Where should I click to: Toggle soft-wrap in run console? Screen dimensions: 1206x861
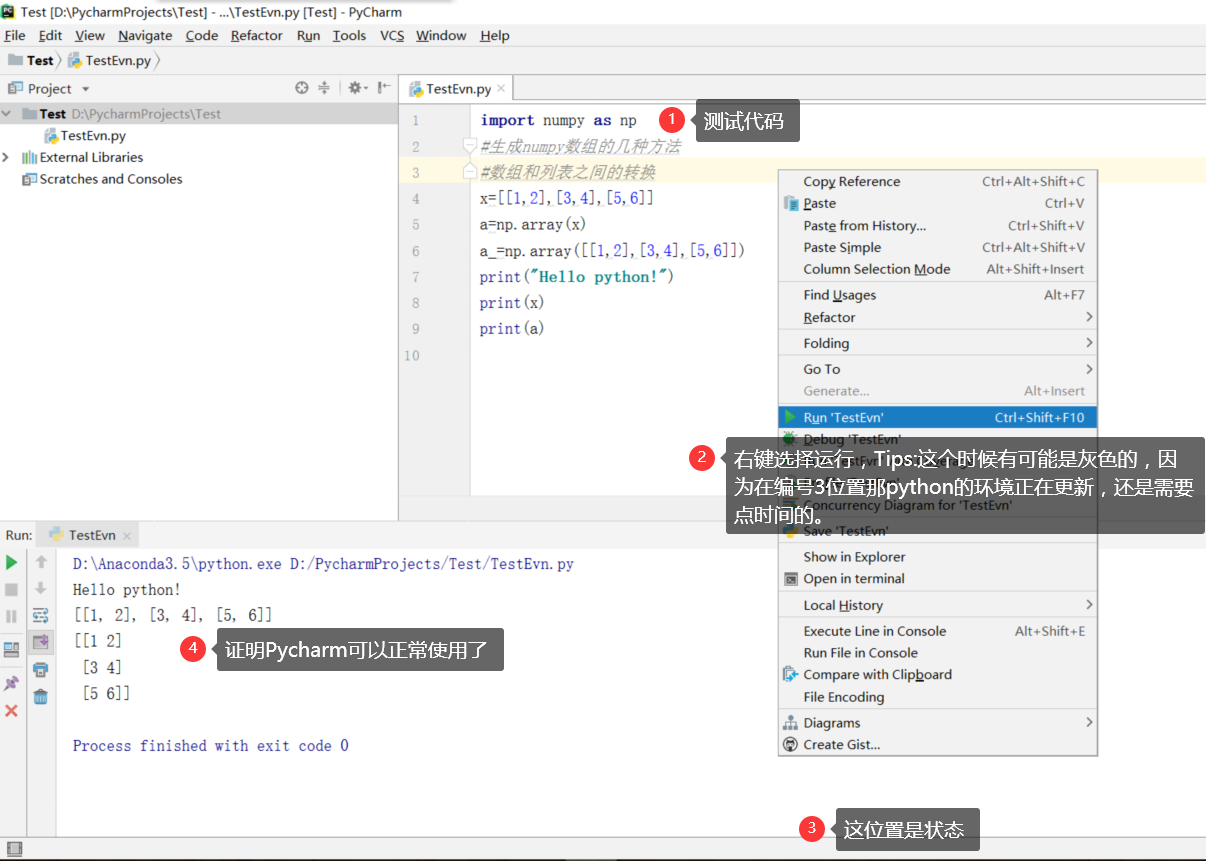pos(40,616)
